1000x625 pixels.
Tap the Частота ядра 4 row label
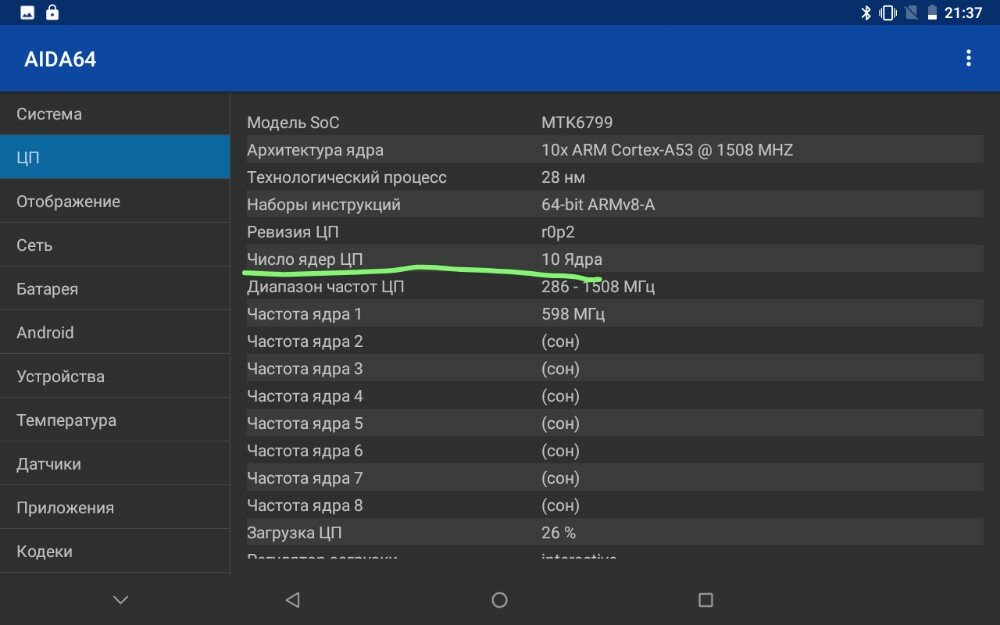click(305, 396)
